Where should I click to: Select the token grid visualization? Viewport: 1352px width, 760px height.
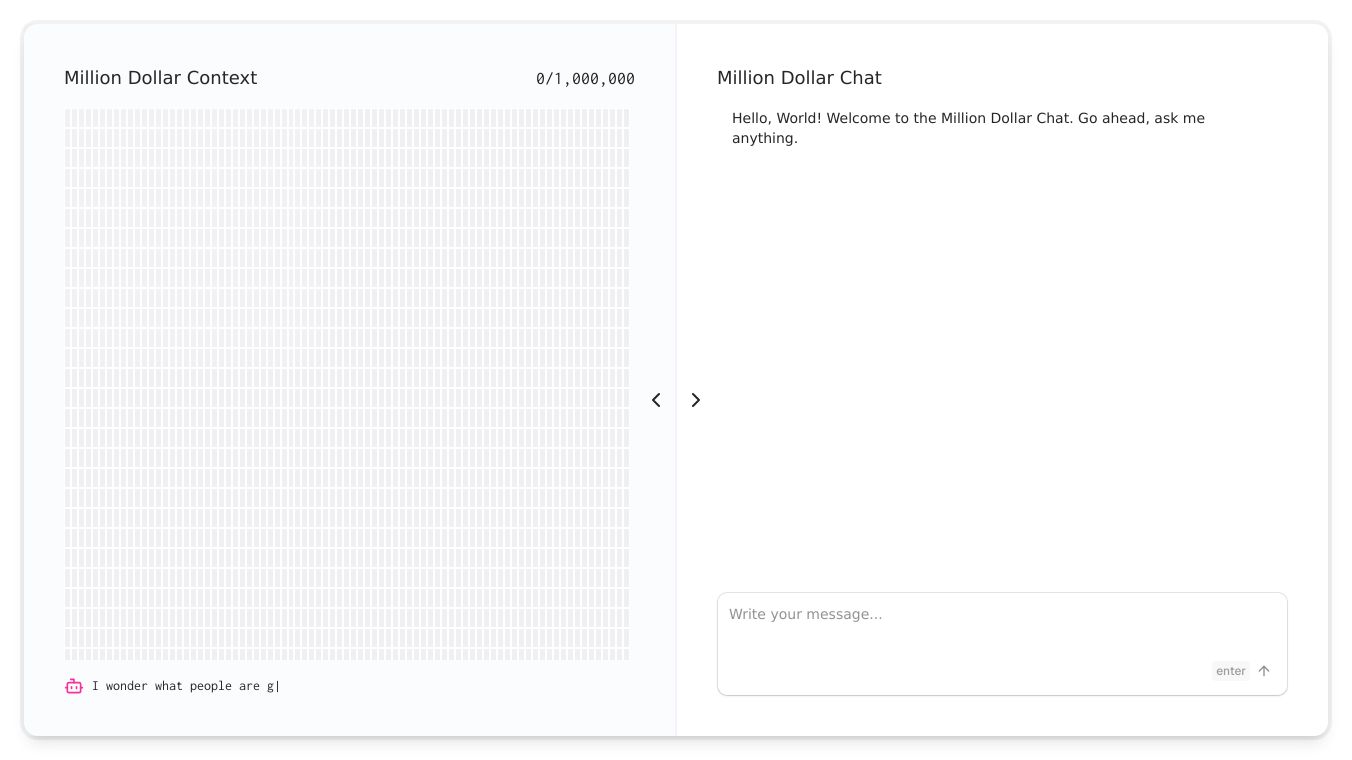click(347, 385)
